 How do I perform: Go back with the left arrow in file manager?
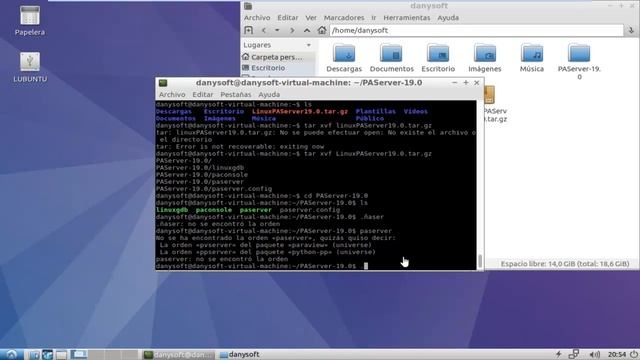pyautogui.click(x=264, y=31)
